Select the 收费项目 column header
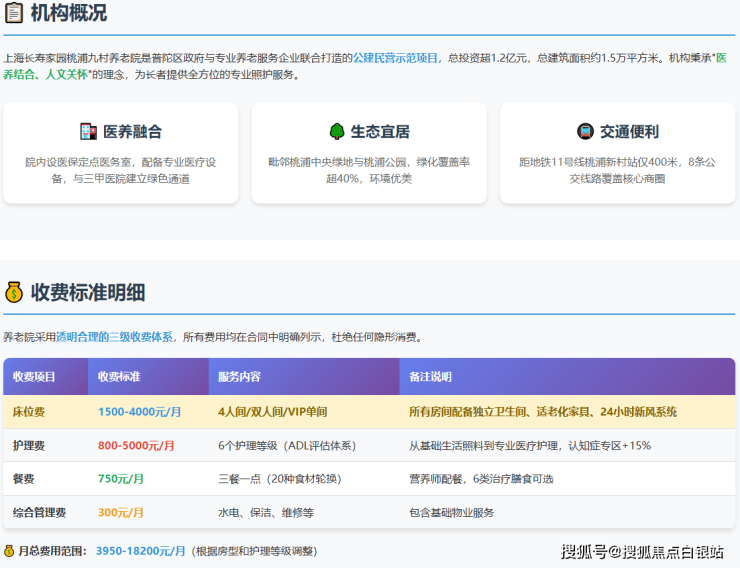This screenshot has height=568, width=740. 35,377
